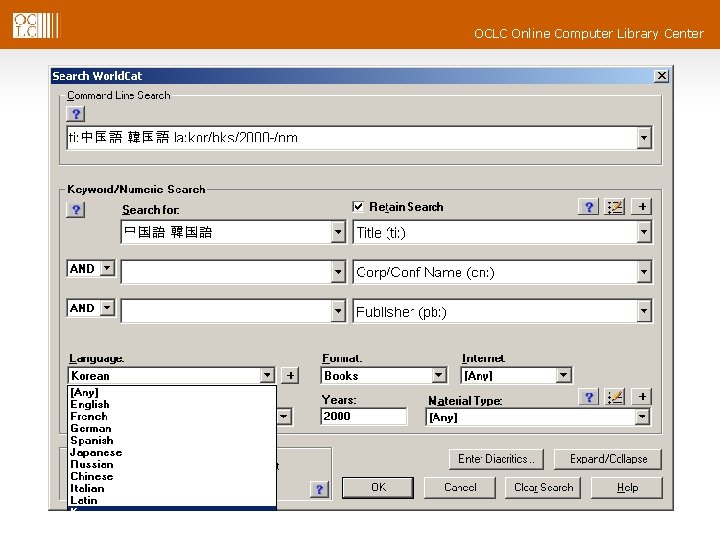This screenshot has height=540, width=720.
Task: Click help icon above Material Type
Action: (589, 397)
